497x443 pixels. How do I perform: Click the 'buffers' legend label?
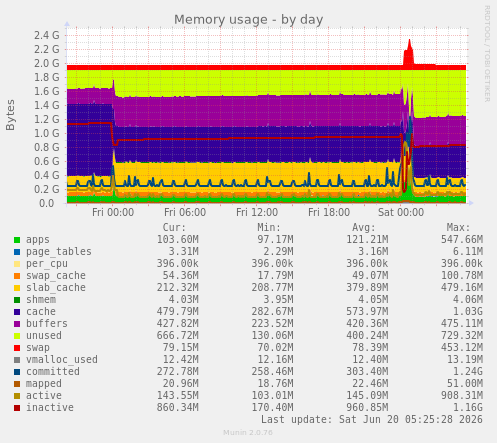point(47,324)
